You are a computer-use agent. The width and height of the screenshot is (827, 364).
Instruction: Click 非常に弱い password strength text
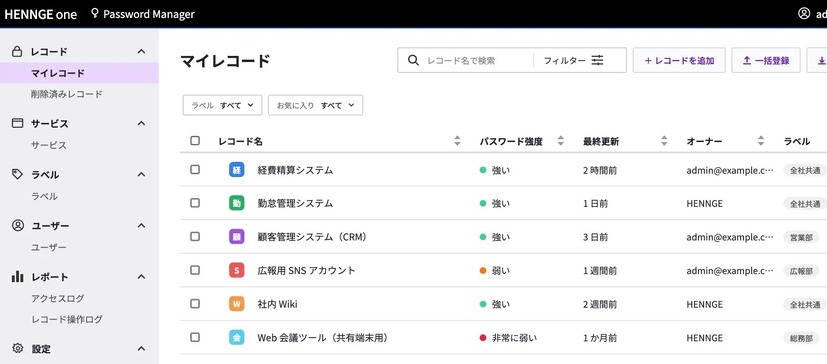(515, 338)
